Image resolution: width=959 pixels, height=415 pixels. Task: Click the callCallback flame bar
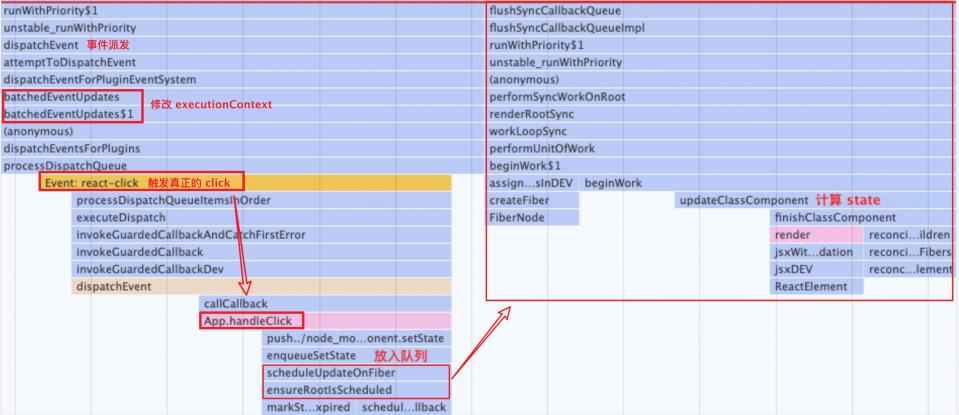[x=236, y=303]
